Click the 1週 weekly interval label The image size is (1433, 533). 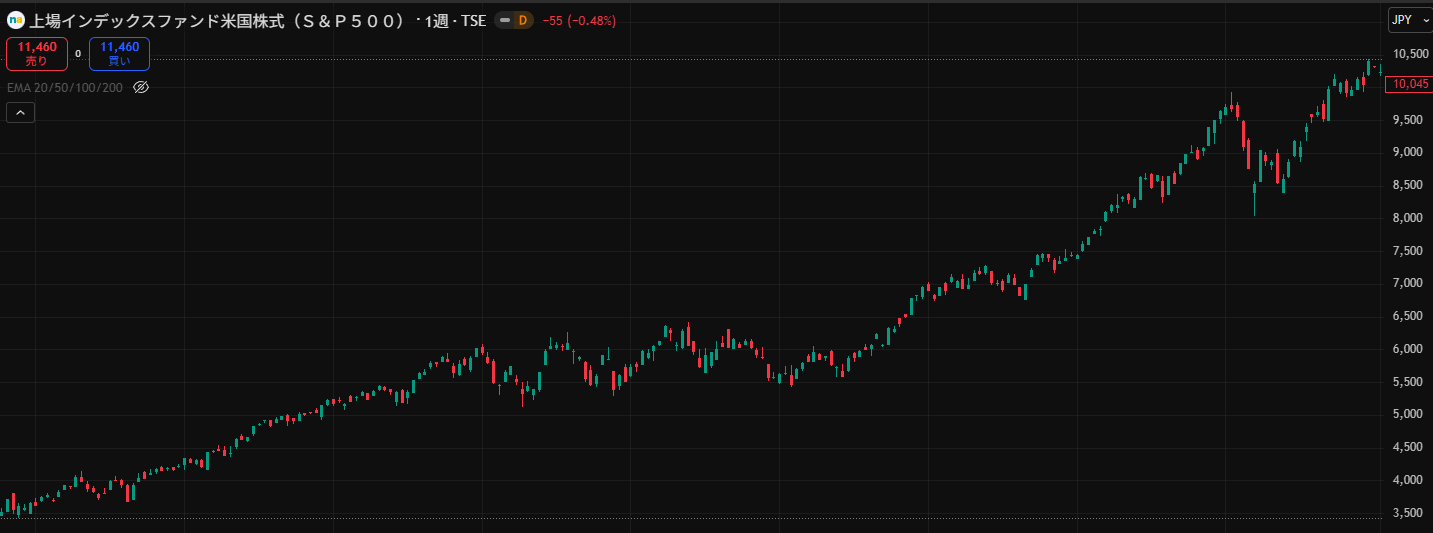tap(435, 20)
